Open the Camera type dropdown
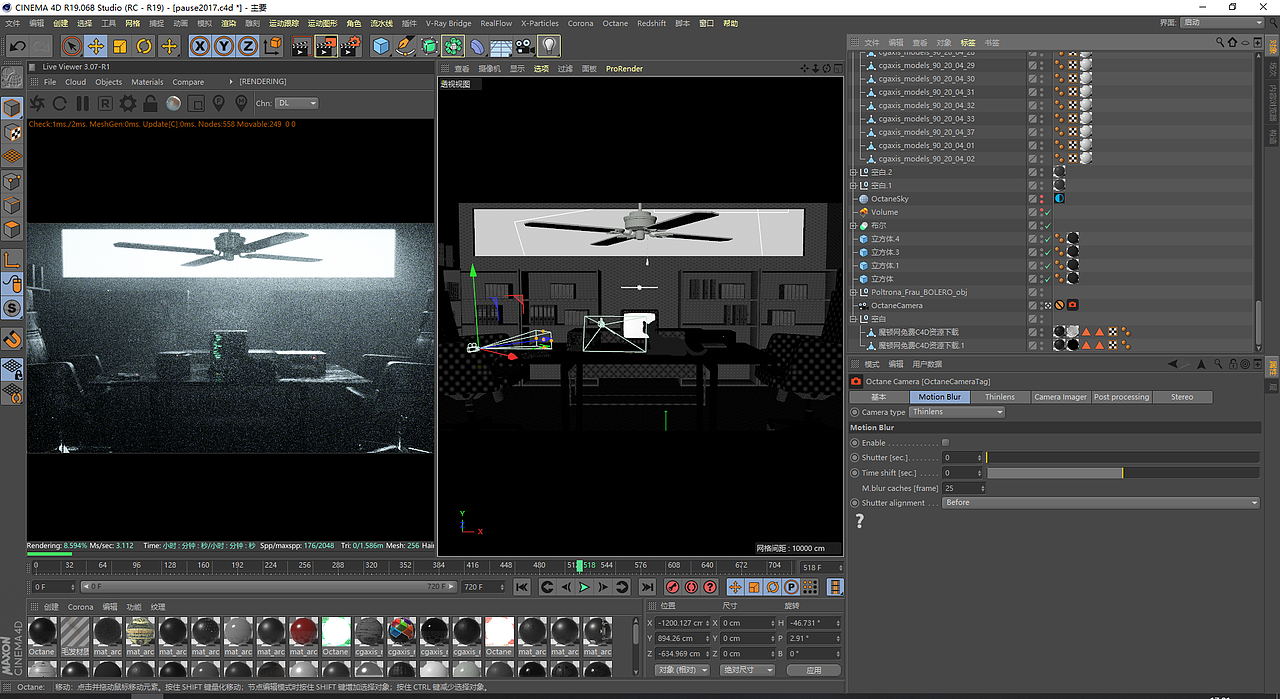This screenshot has width=1280, height=699. (957, 412)
